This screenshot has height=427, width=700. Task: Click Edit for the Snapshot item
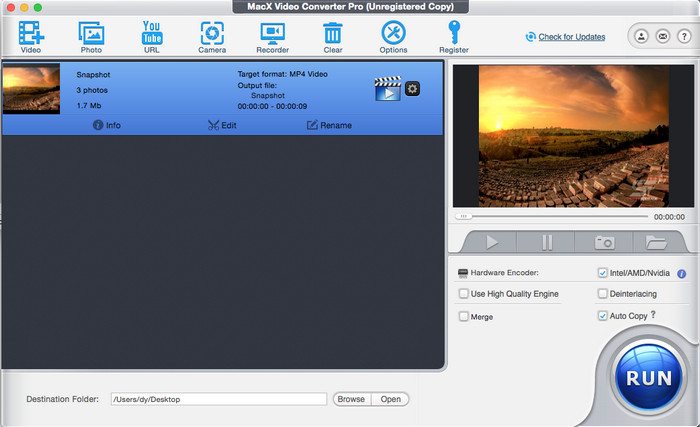pyautogui.click(x=222, y=125)
